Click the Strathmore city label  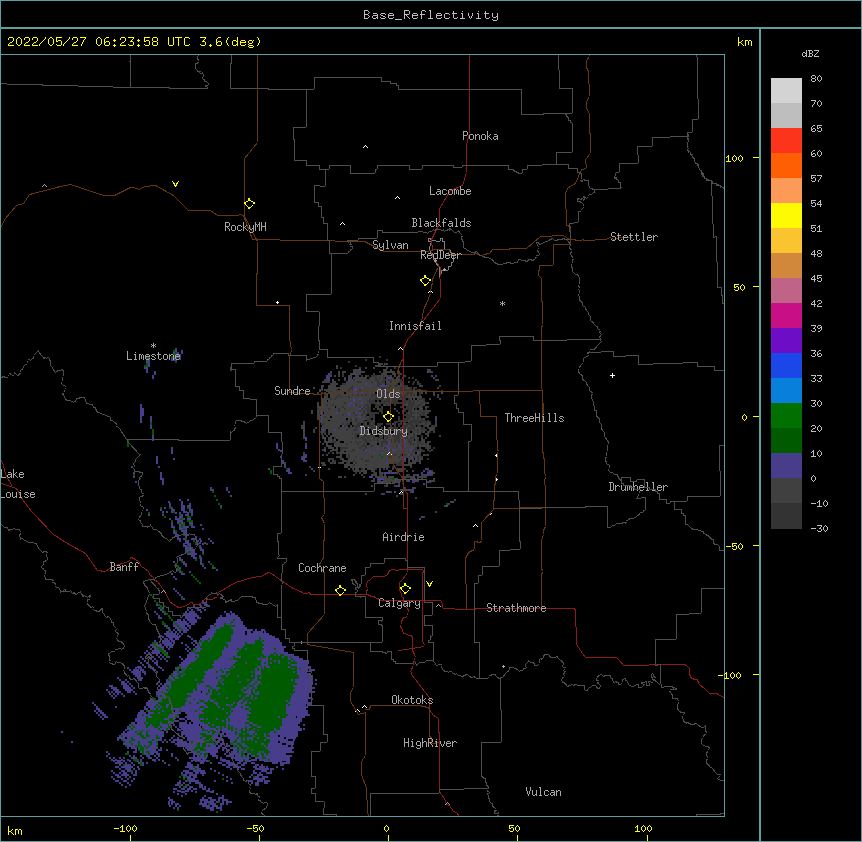[516, 608]
